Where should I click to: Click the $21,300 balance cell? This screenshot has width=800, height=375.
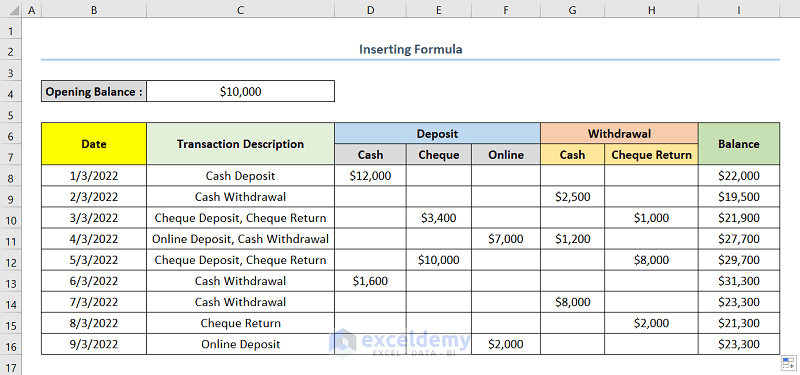pyautogui.click(x=739, y=323)
